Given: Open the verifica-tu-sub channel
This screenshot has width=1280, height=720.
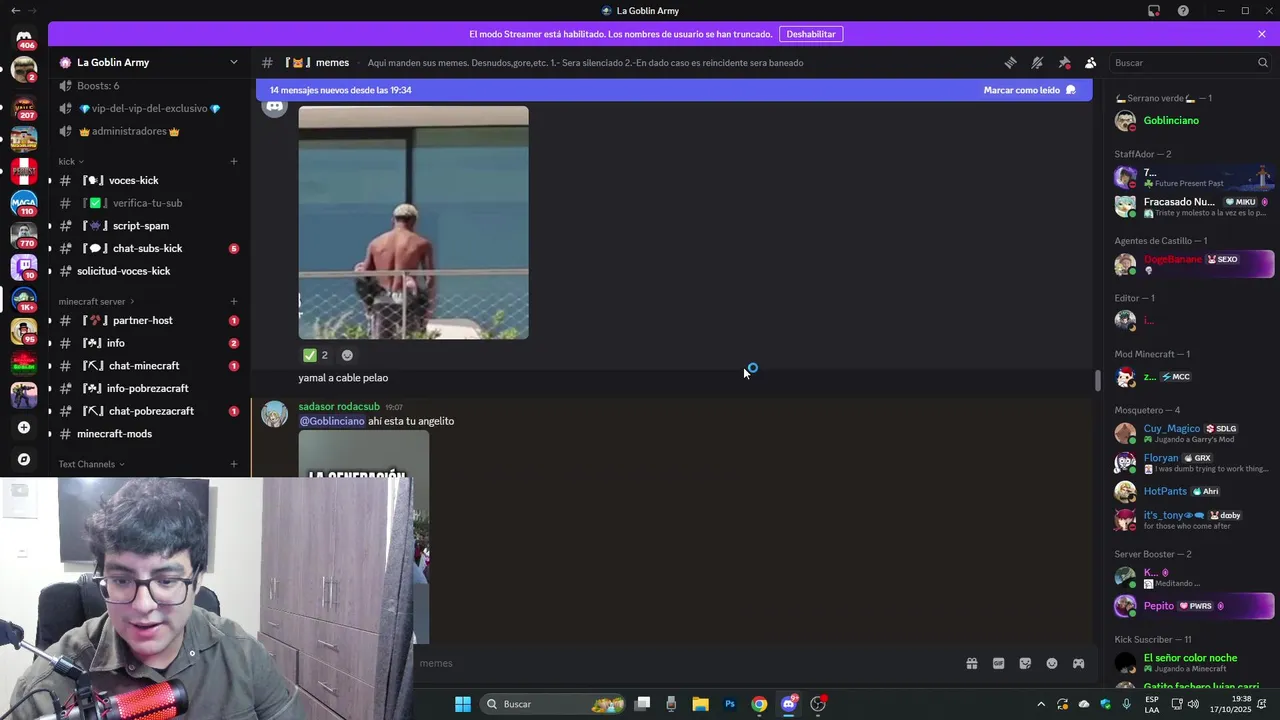Looking at the screenshot, I should 148,203.
